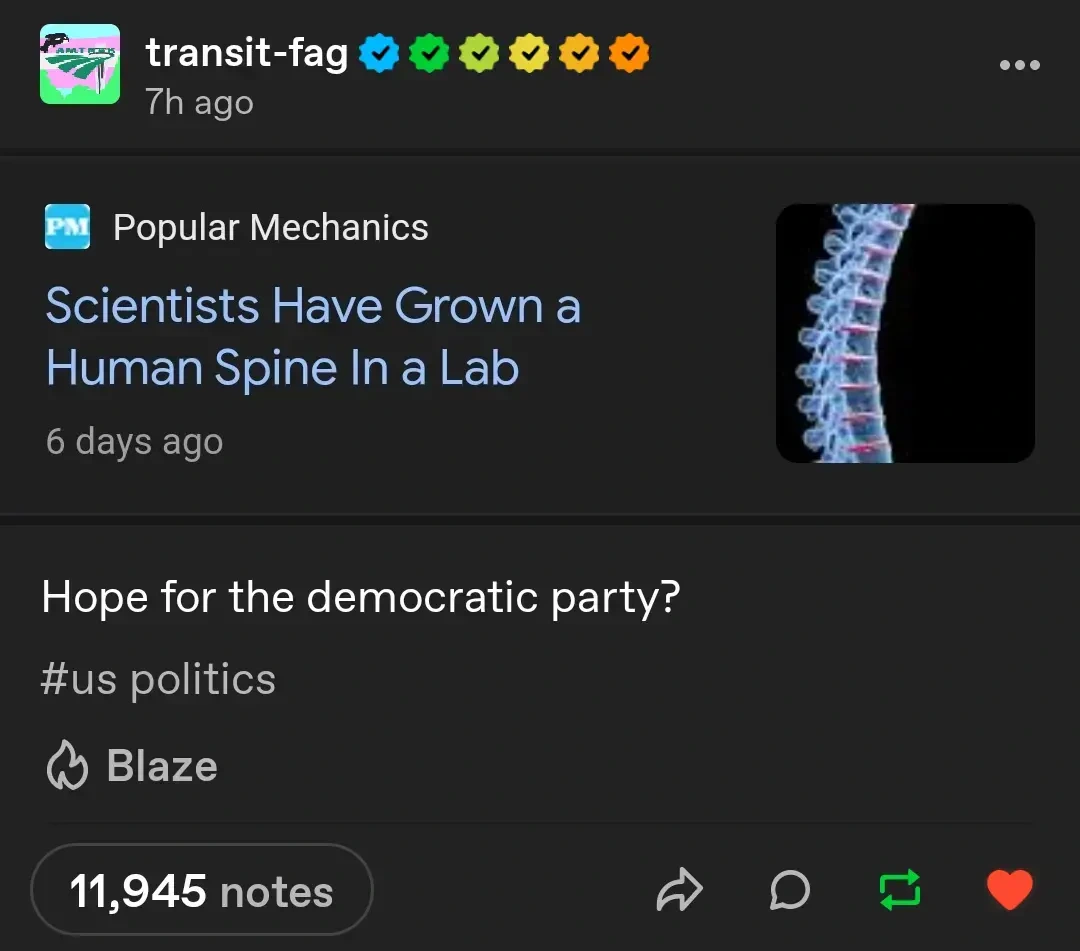Screen dimensions: 1080x951
Task: Share the post with the arrow icon
Action: 680,890
